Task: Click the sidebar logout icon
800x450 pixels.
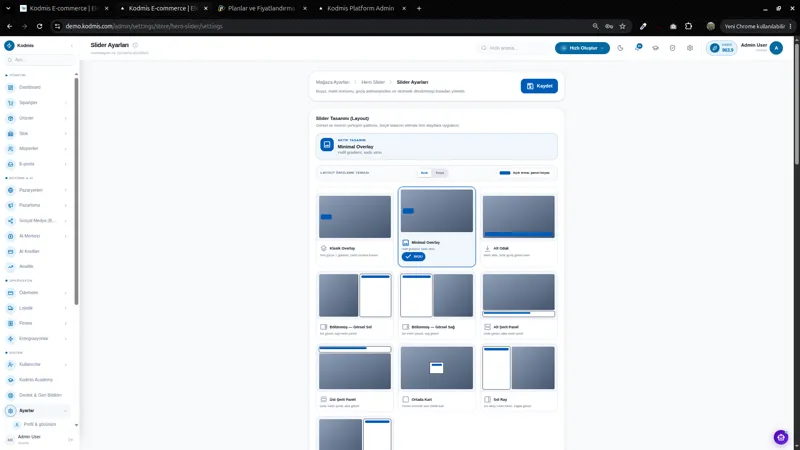Action: coord(70,439)
